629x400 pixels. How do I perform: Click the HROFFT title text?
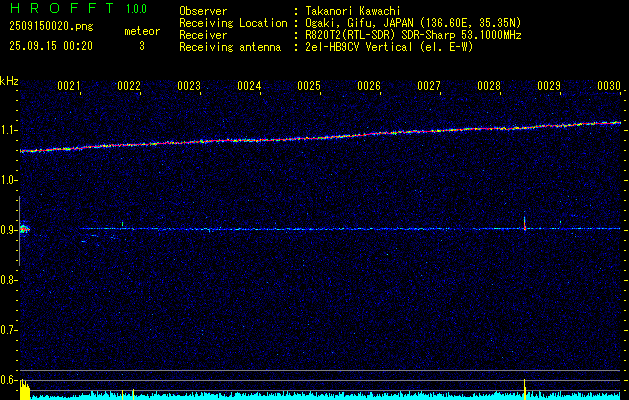tap(62, 8)
